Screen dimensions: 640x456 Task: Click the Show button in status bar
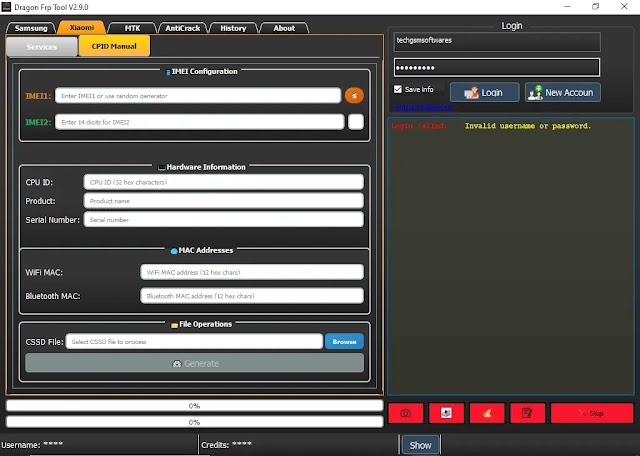[x=421, y=445]
